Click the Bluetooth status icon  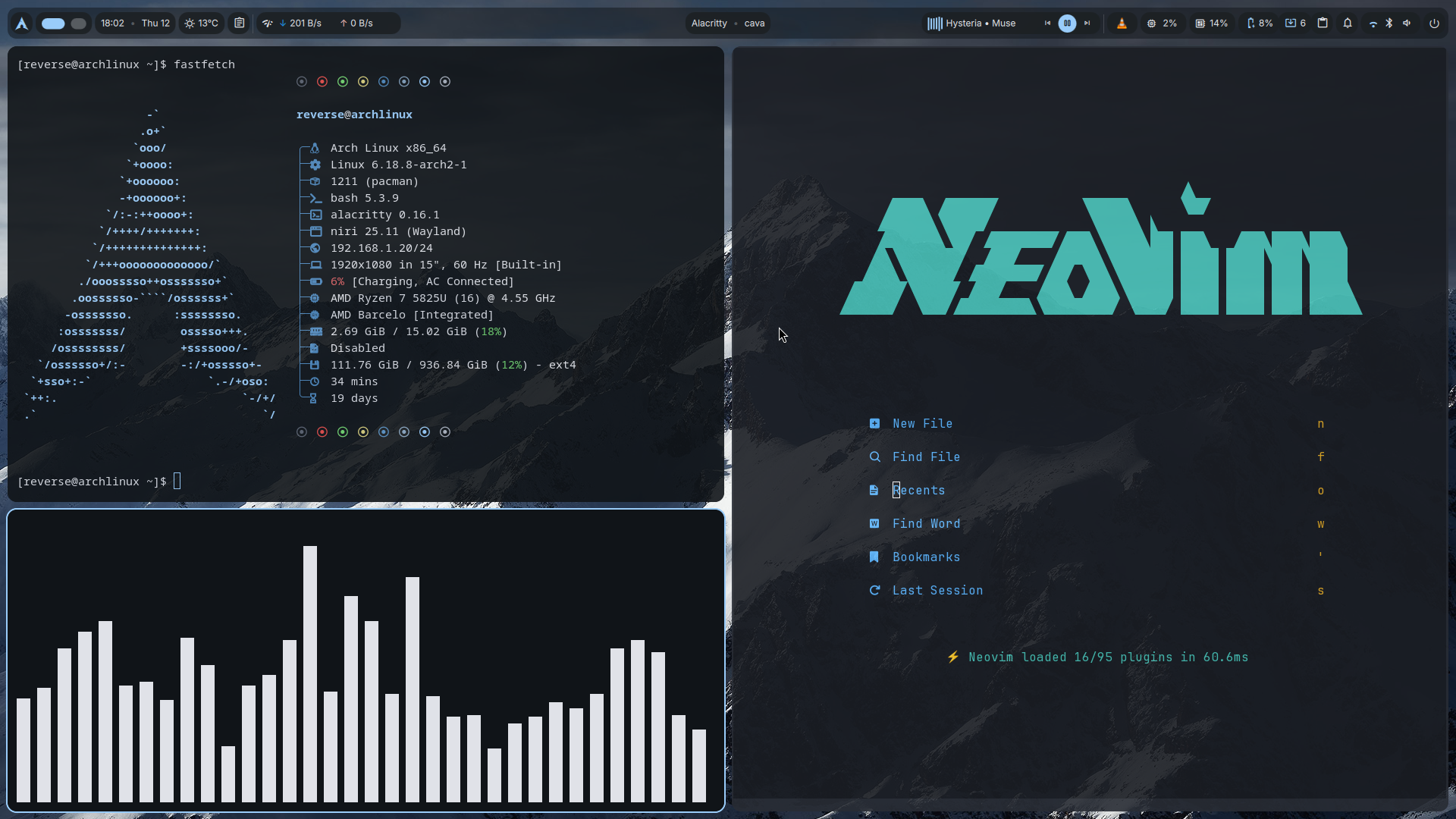pyautogui.click(x=1389, y=24)
